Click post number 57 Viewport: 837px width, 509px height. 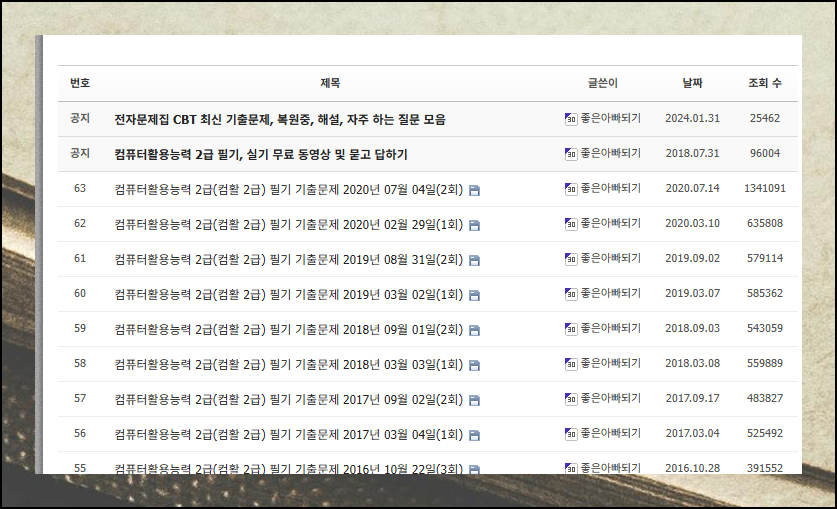[x=80, y=399]
